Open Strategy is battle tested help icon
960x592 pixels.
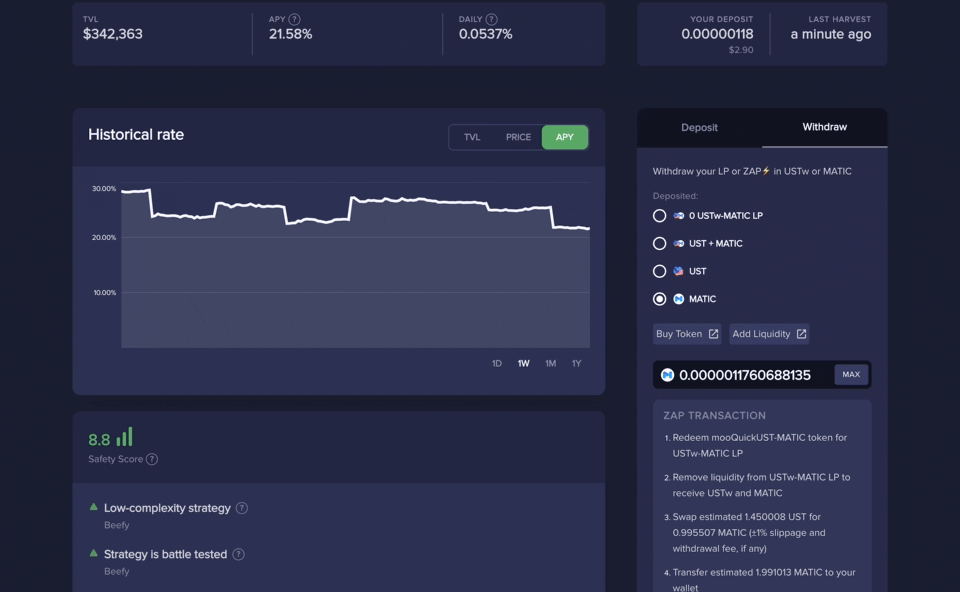click(239, 554)
